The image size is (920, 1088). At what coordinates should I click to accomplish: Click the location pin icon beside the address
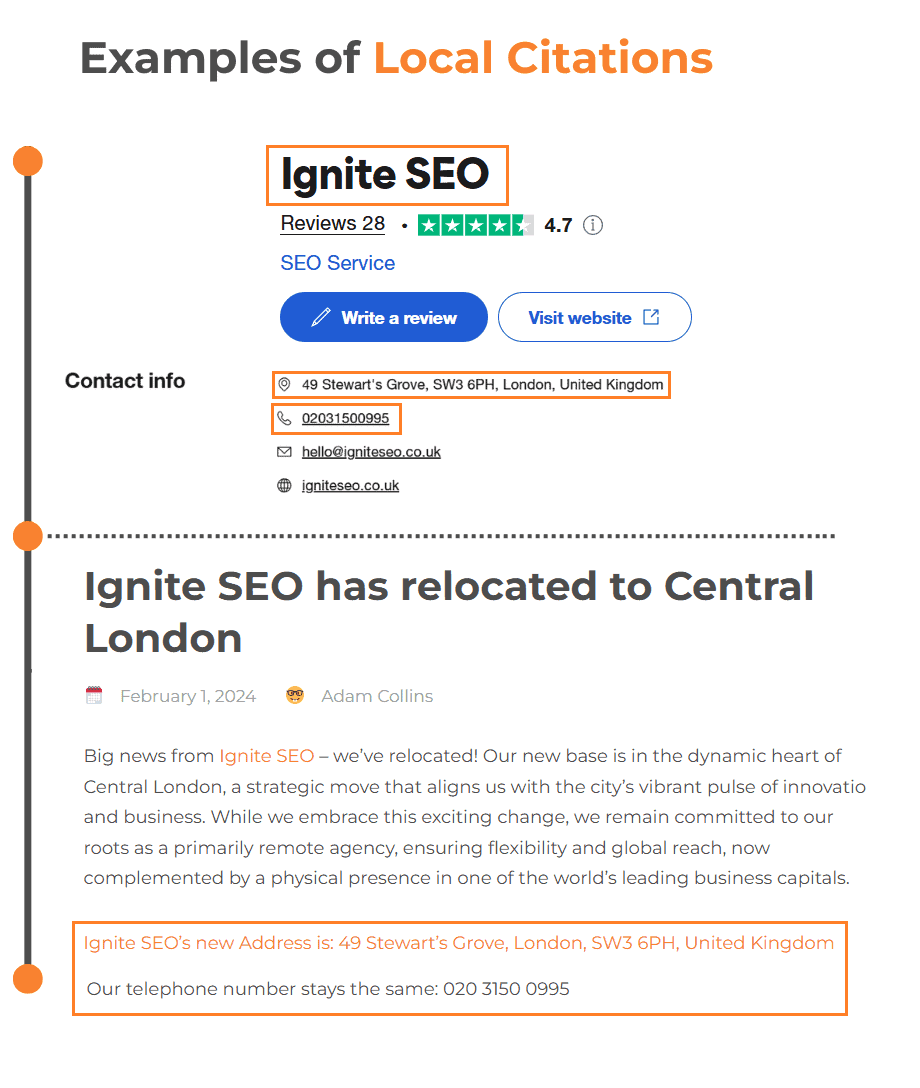point(284,384)
